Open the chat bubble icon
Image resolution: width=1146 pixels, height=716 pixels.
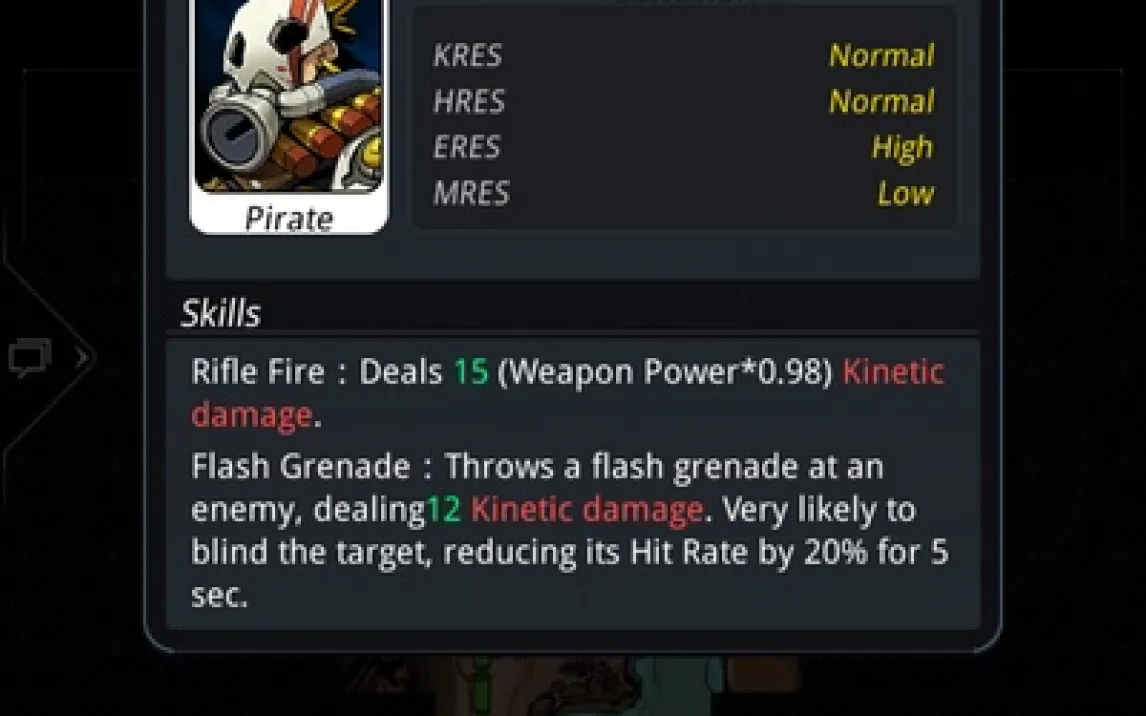click(30, 357)
